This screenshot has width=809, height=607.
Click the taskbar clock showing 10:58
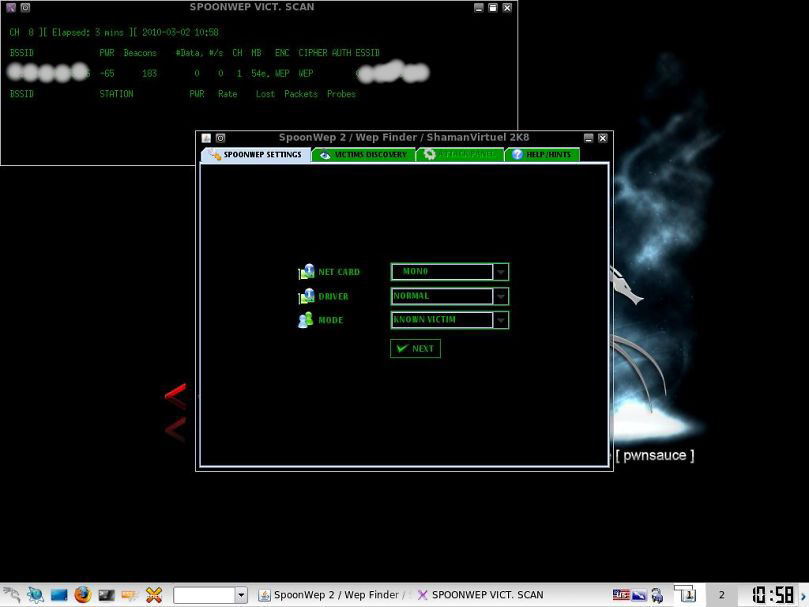[772, 595]
